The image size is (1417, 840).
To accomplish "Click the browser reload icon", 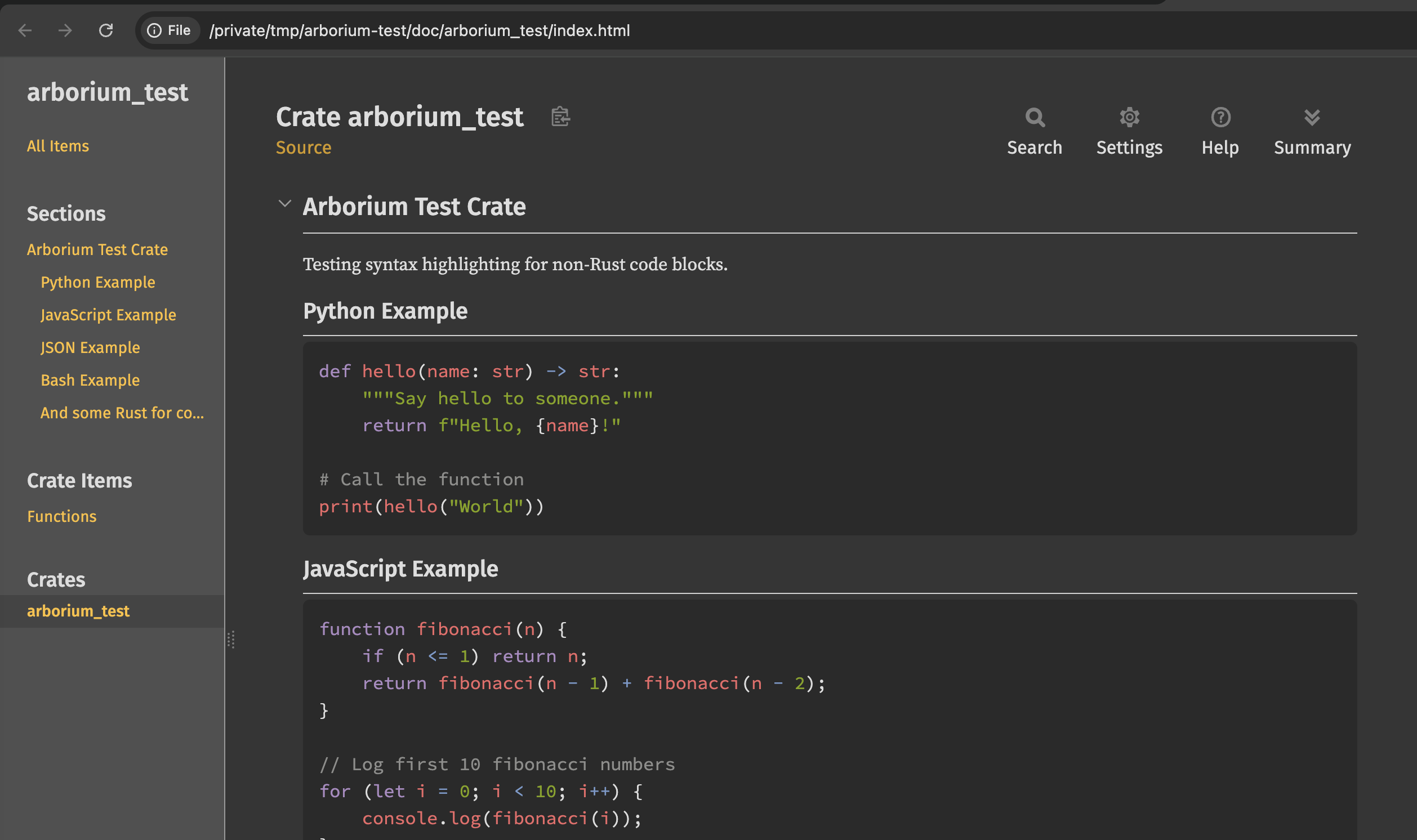I will click(x=106, y=30).
